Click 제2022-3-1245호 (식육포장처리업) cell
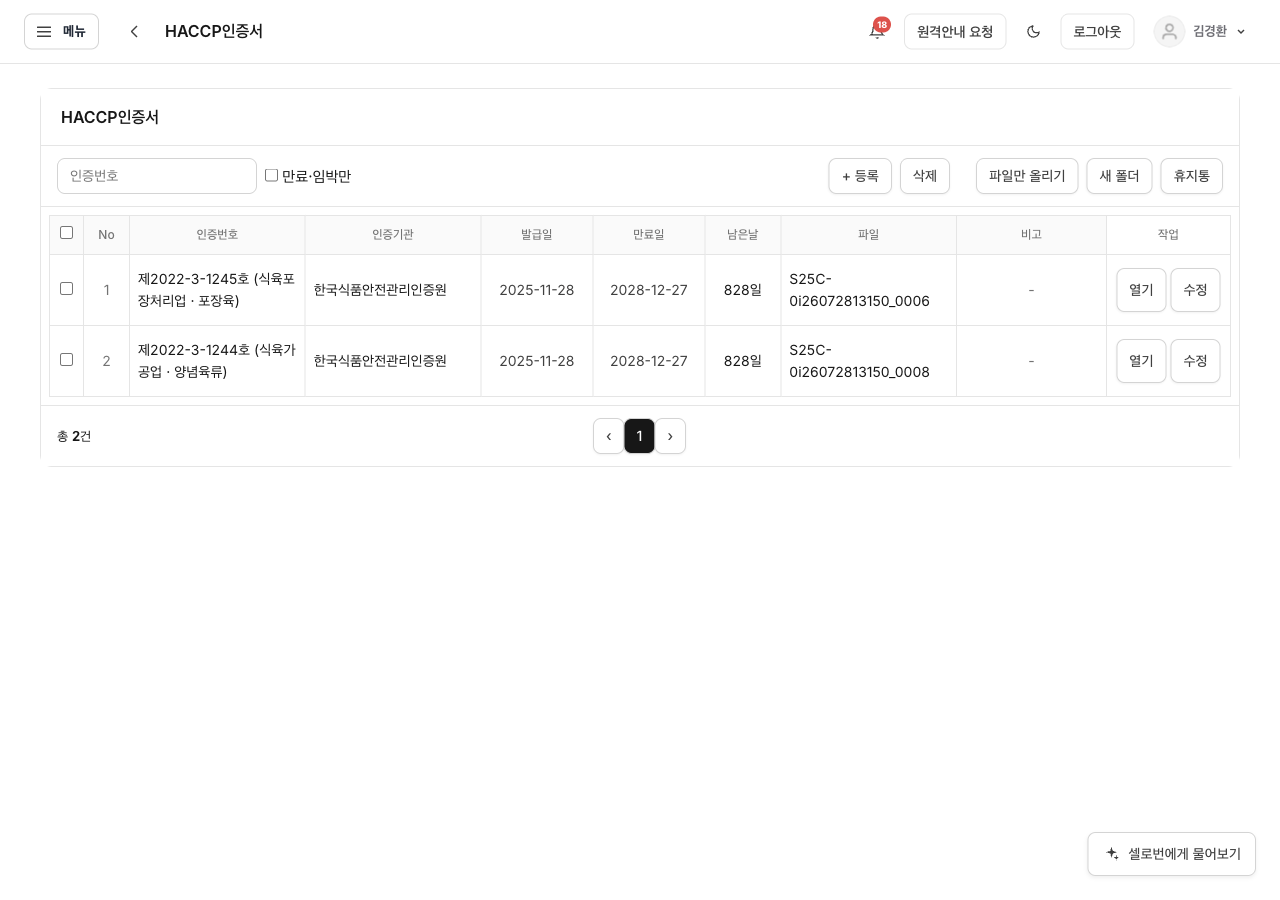1280x900 pixels. tap(217, 290)
